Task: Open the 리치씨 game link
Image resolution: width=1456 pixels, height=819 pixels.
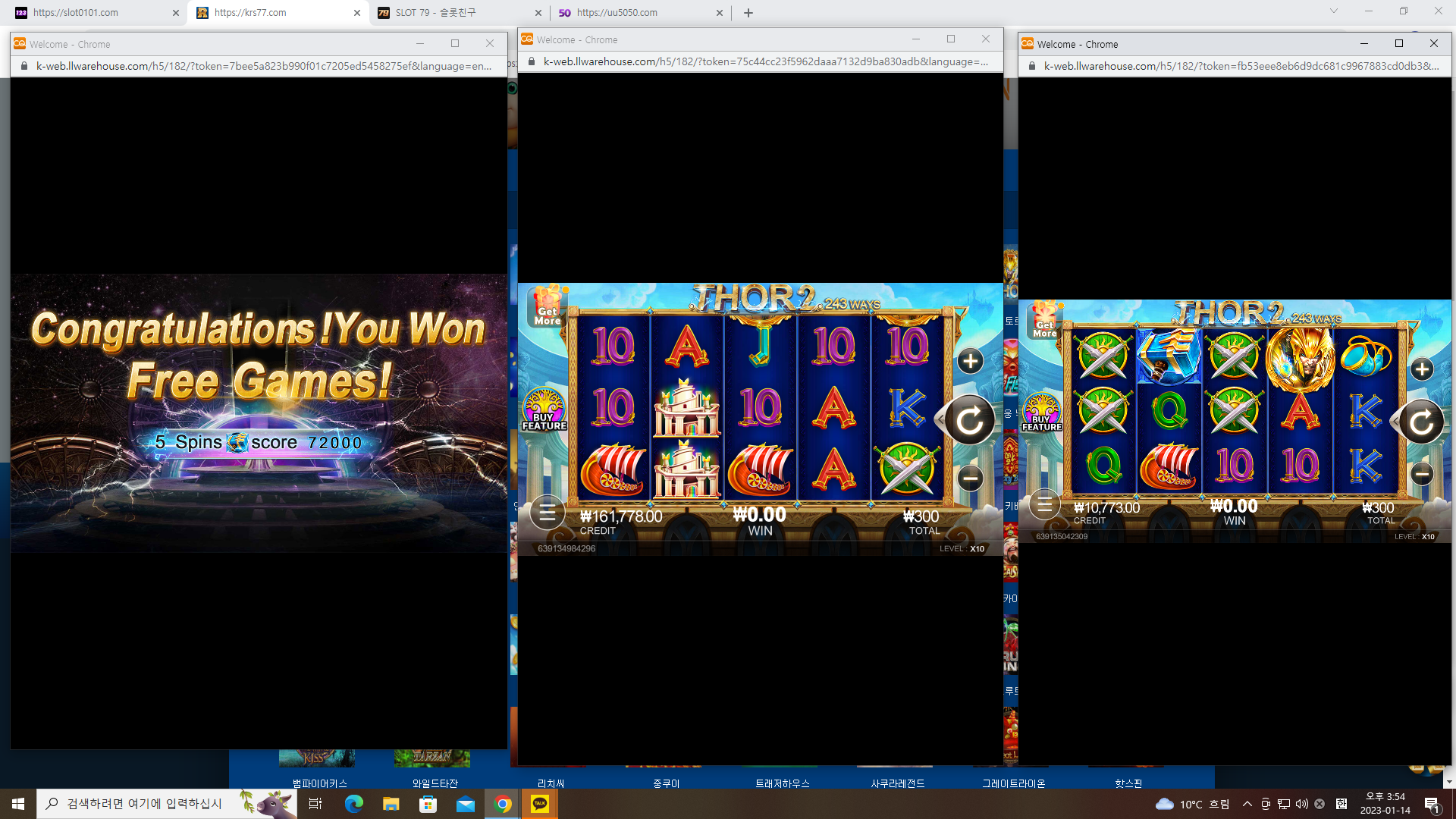Action: point(551,783)
